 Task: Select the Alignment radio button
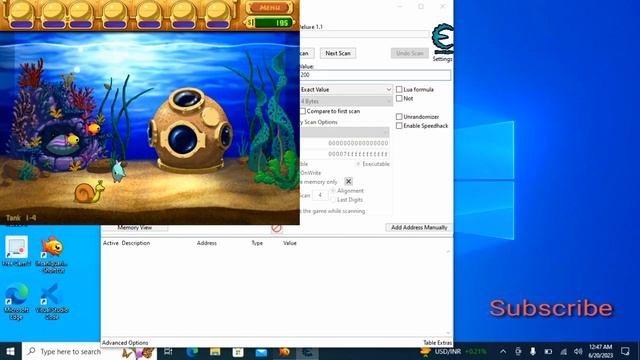click(x=333, y=191)
